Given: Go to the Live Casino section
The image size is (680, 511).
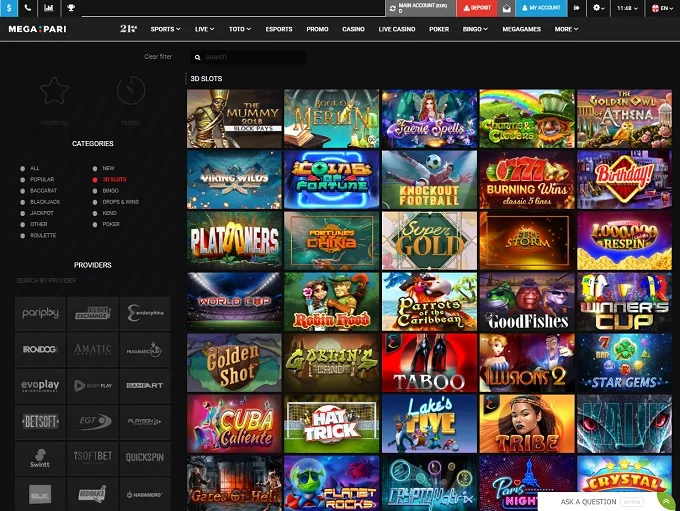Looking at the screenshot, I should (397, 29).
